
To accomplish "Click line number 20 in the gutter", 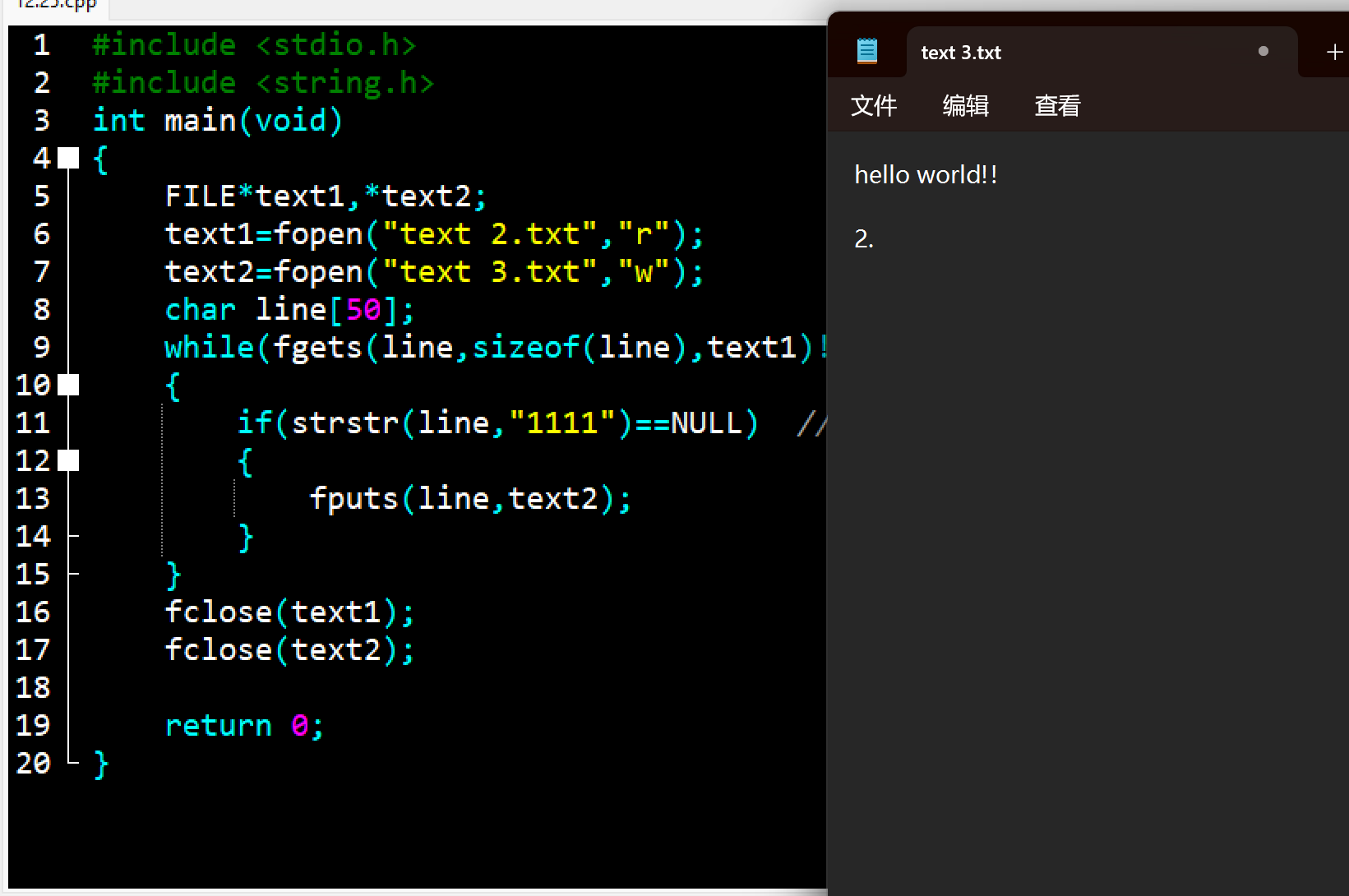I will coord(34,764).
